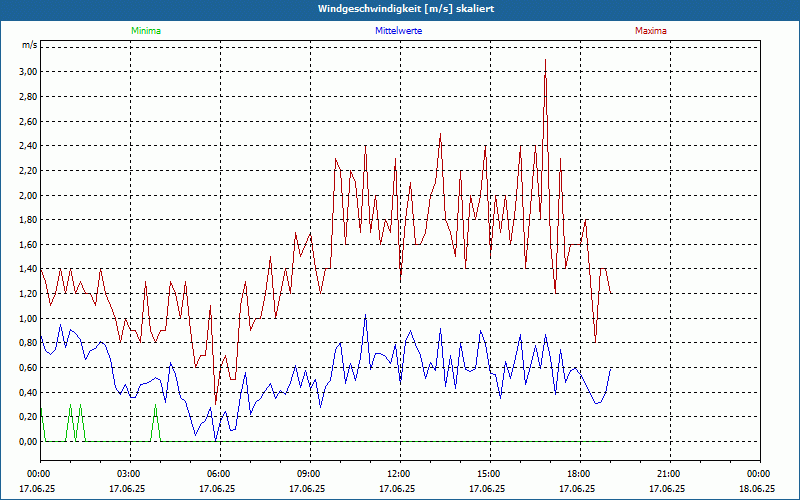The height and width of the screenshot is (500, 800).
Task: Click the 18.06.25 date label
Action: 757,489
